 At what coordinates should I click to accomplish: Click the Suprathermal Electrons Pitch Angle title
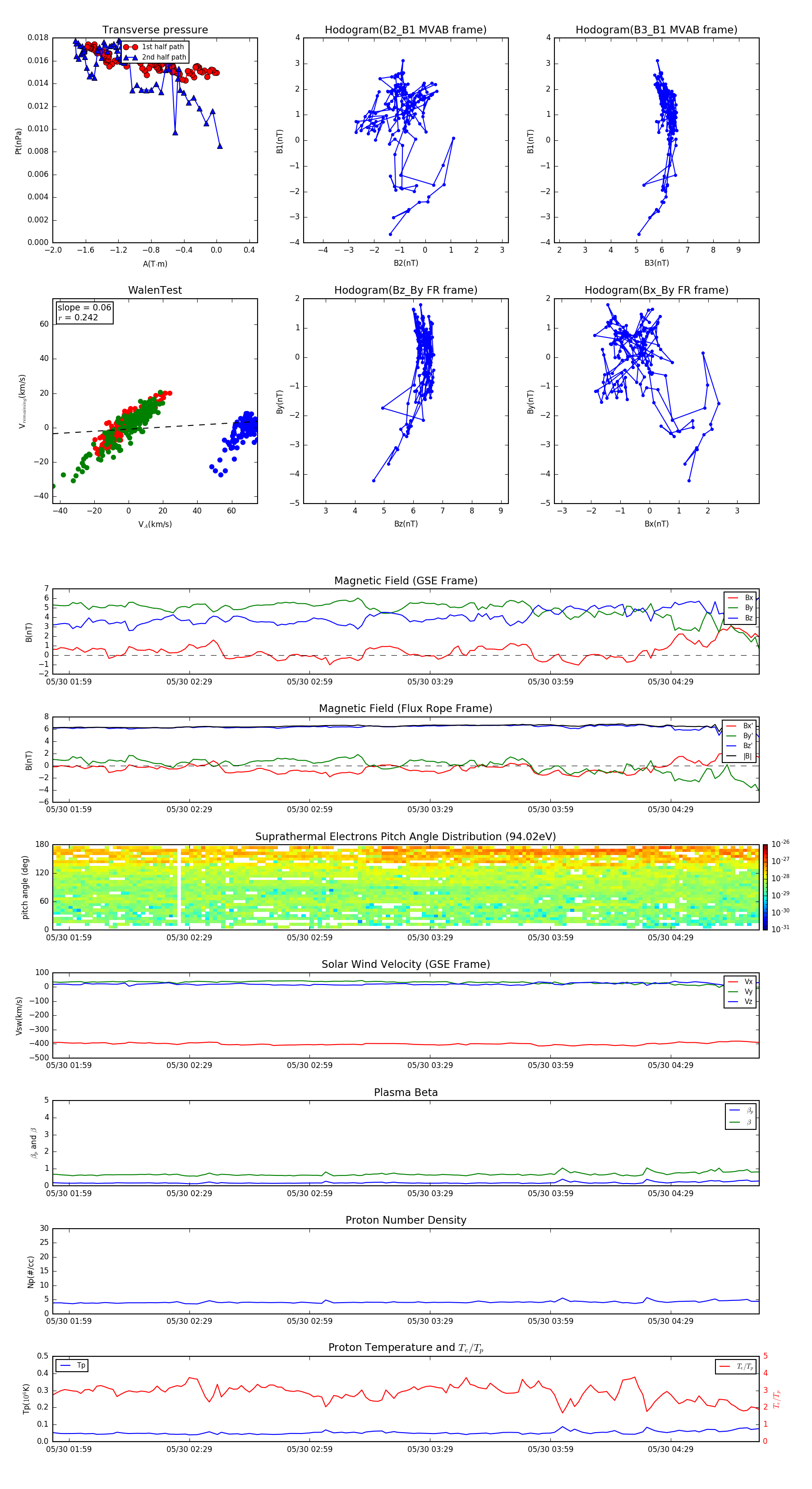[x=406, y=837]
